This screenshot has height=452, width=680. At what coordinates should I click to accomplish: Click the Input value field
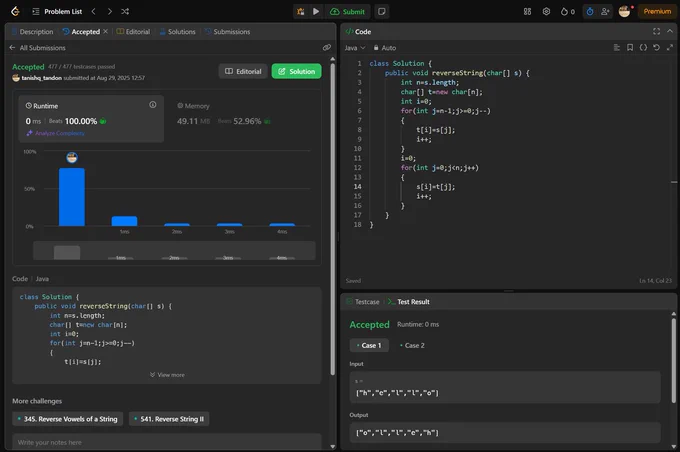coord(505,387)
